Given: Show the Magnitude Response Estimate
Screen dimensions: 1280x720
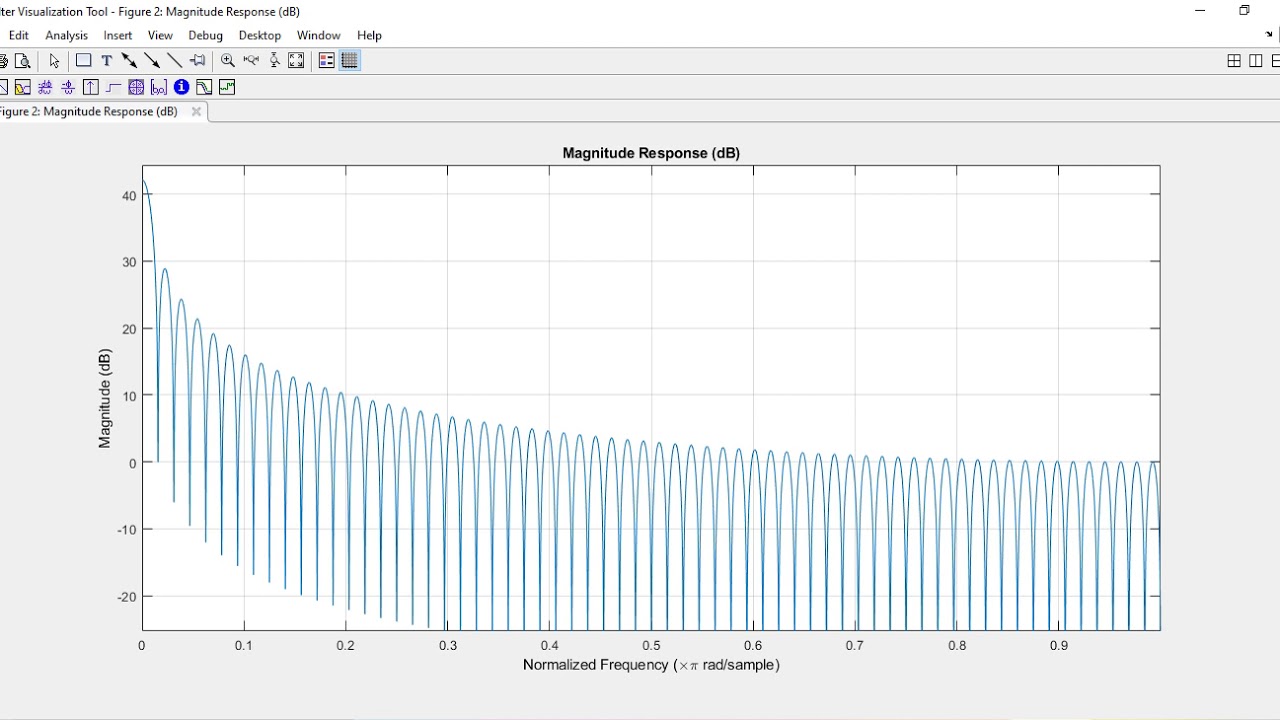Looking at the screenshot, I should tap(204, 87).
